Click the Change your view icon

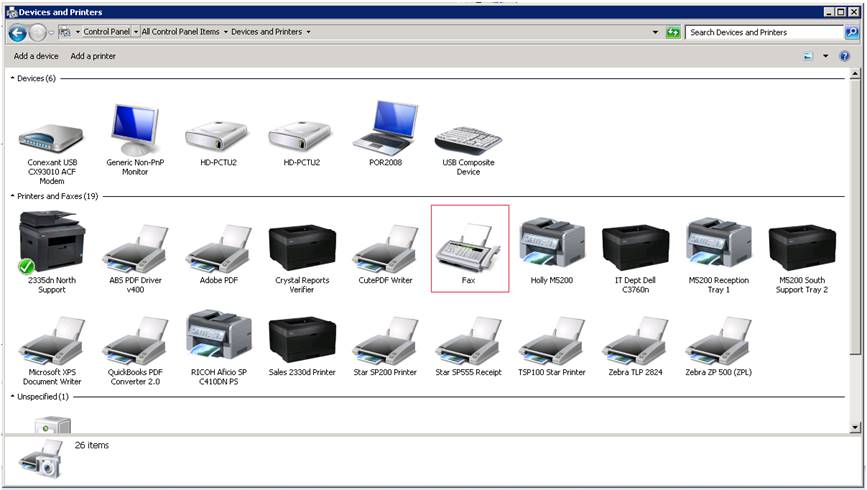(x=808, y=56)
